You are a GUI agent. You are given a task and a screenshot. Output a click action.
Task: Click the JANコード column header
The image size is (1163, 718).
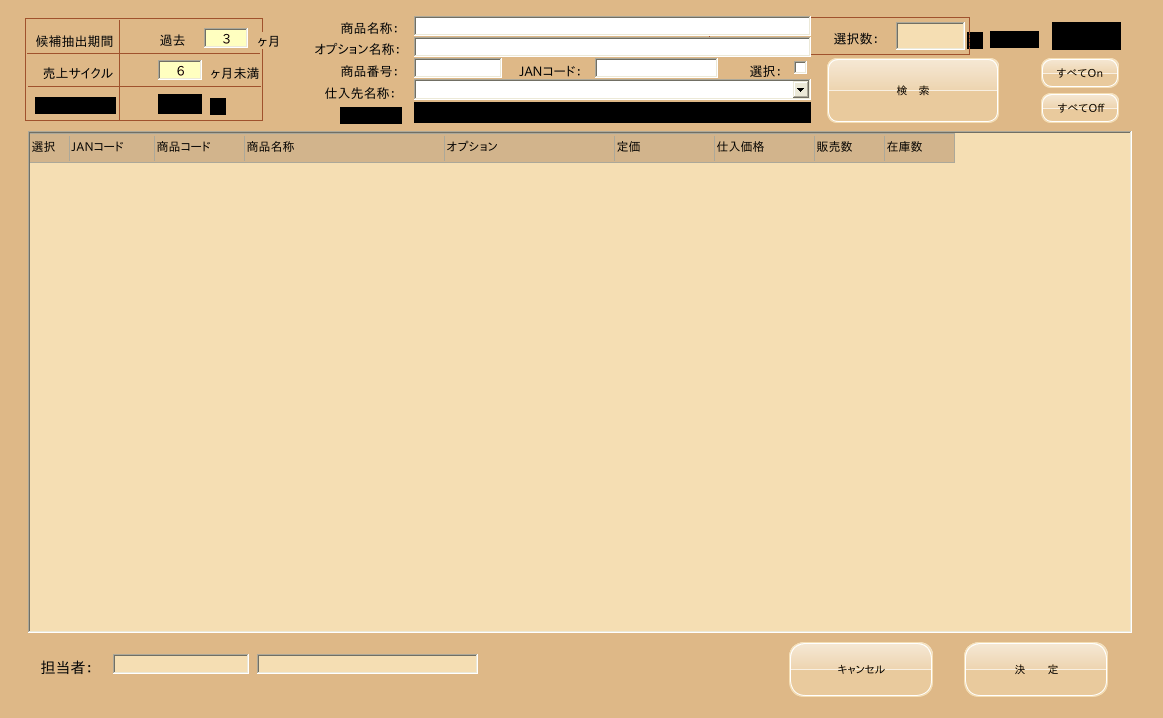pos(111,148)
